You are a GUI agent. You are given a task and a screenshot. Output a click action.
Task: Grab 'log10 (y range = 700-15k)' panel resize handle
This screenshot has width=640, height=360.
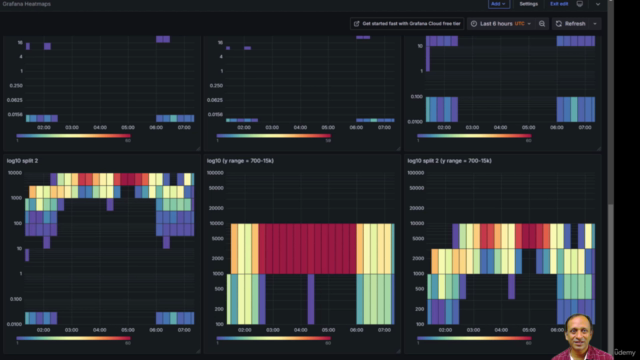pyautogui.click(x=398, y=351)
